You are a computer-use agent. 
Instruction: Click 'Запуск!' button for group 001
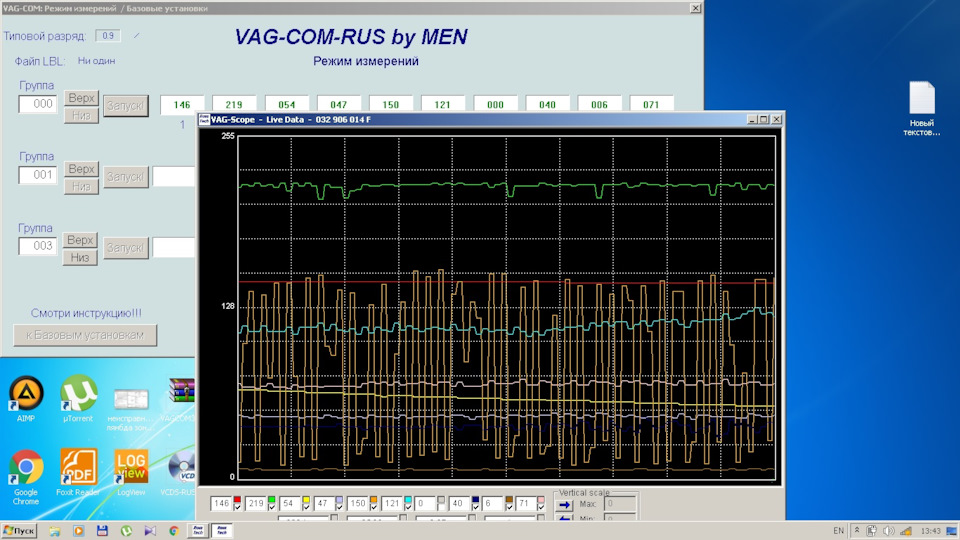(x=126, y=177)
